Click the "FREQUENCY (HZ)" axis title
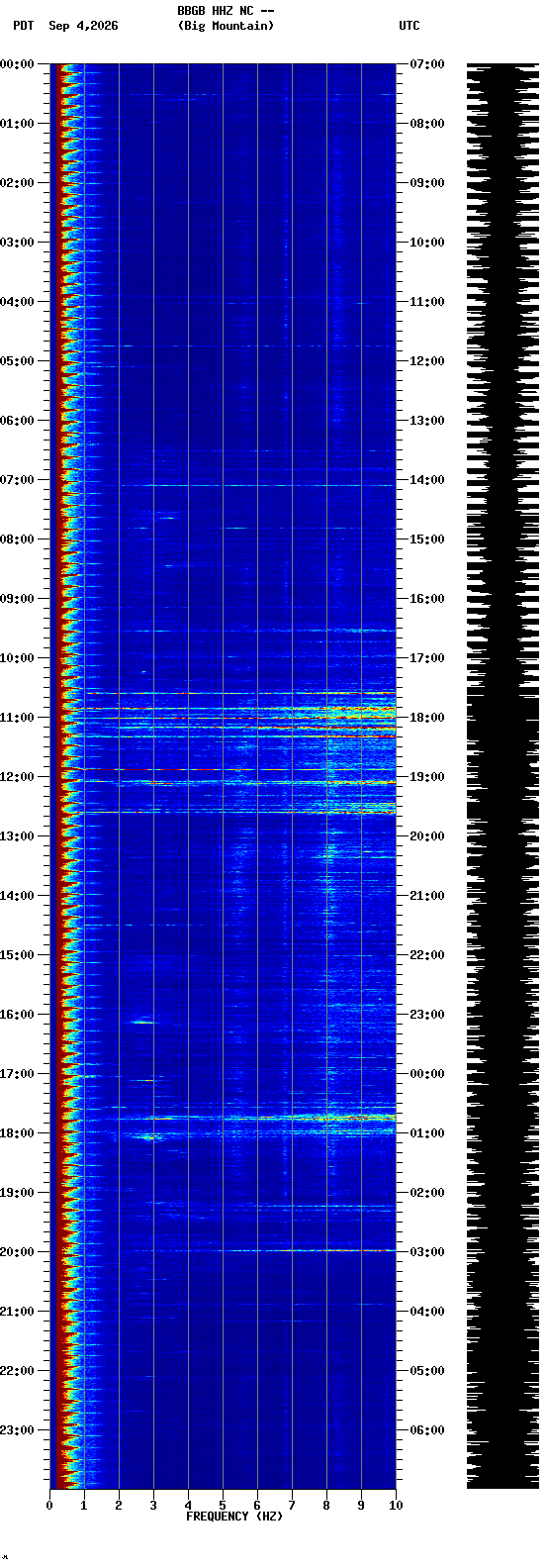The width and height of the screenshot is (546, 1568). point(234,1517)
